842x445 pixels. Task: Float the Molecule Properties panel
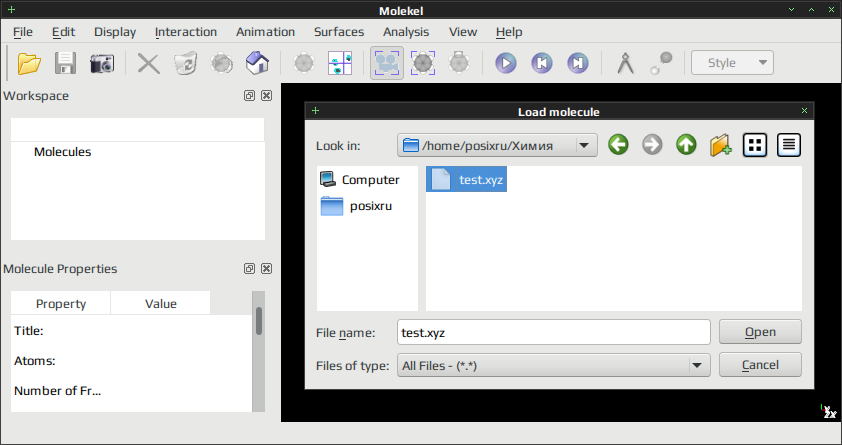coord(249,268)
